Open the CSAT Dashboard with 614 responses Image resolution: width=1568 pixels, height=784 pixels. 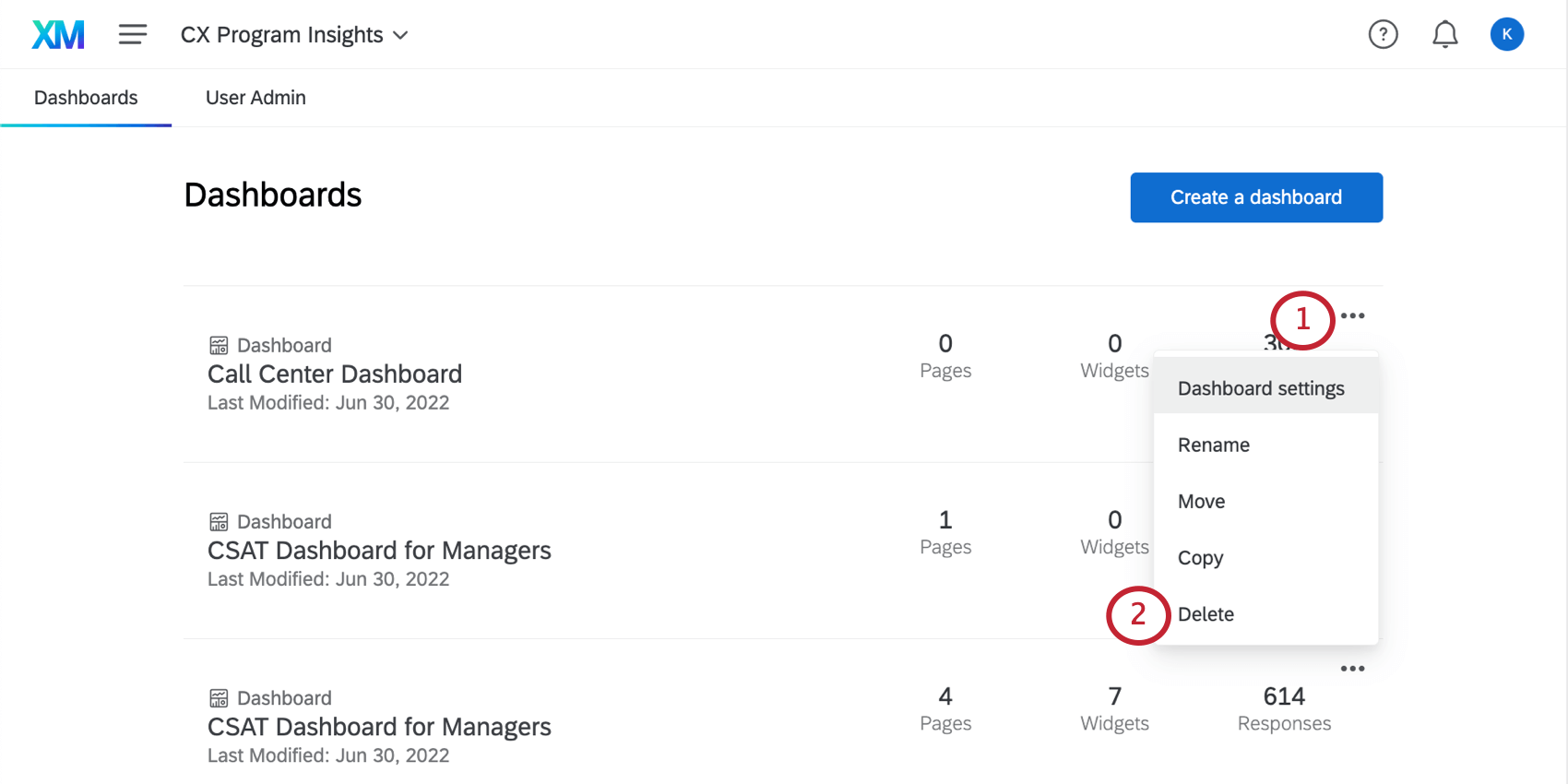pos(379,727)
